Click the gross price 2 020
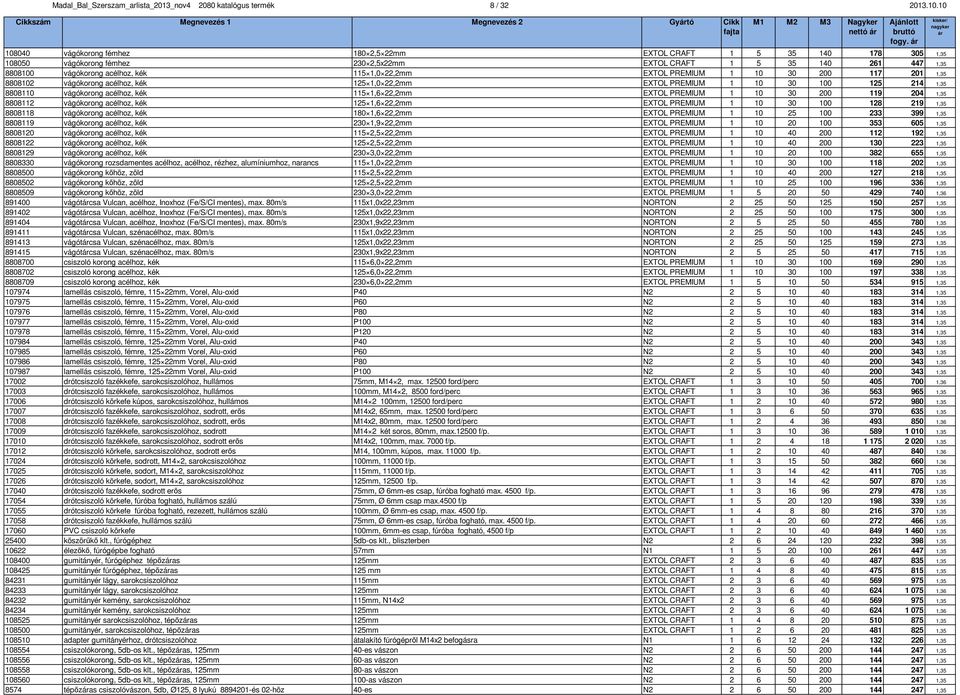 click(913, 441)
